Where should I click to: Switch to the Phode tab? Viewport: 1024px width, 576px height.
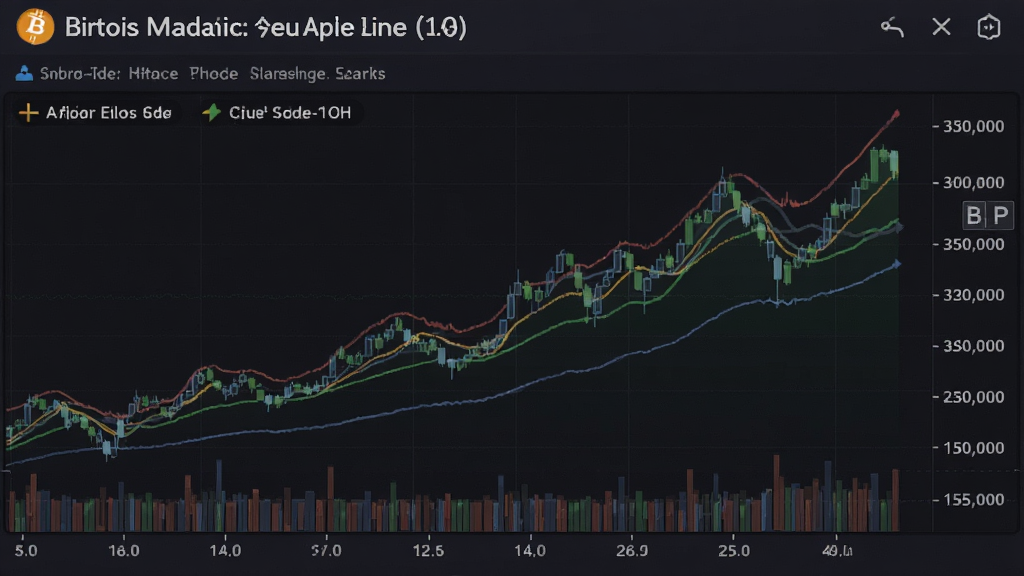[x=214, y=74]
